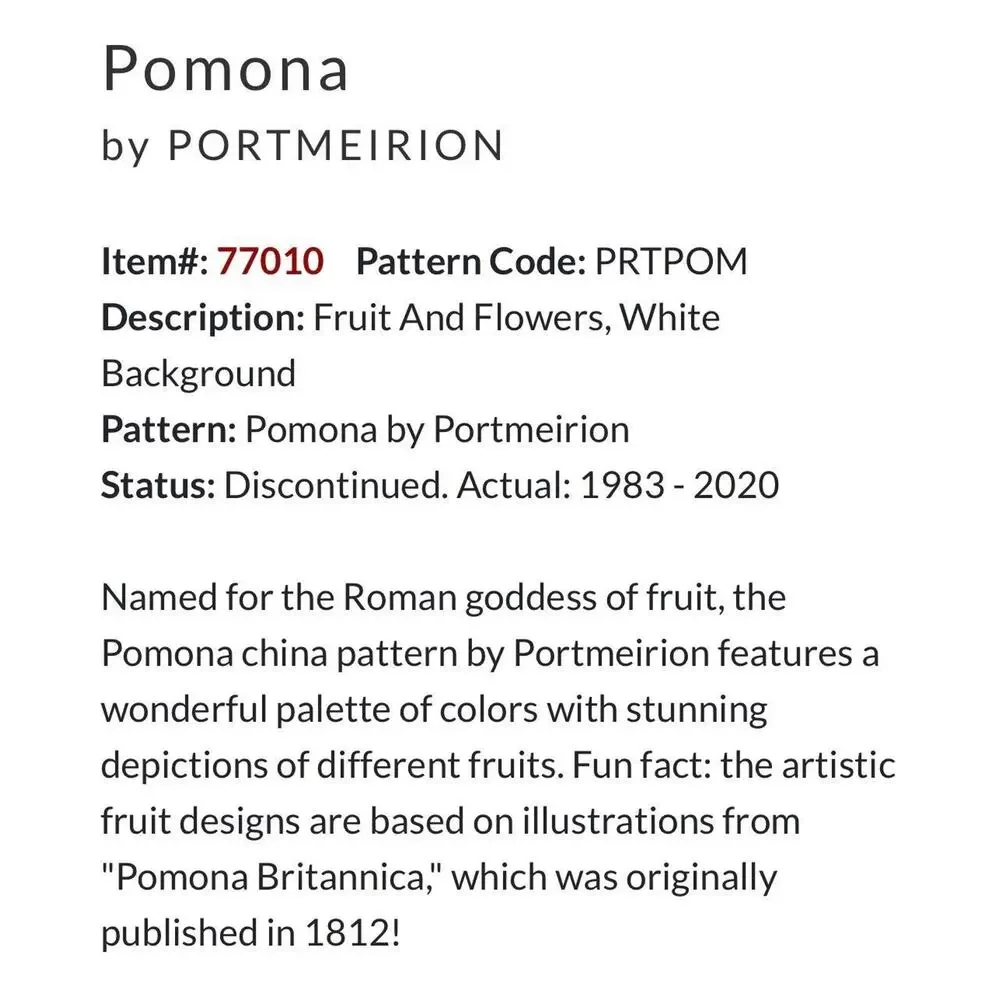
Task: Click Pomona by Portmeirion pattern text
Action: (x=438, y=429)
